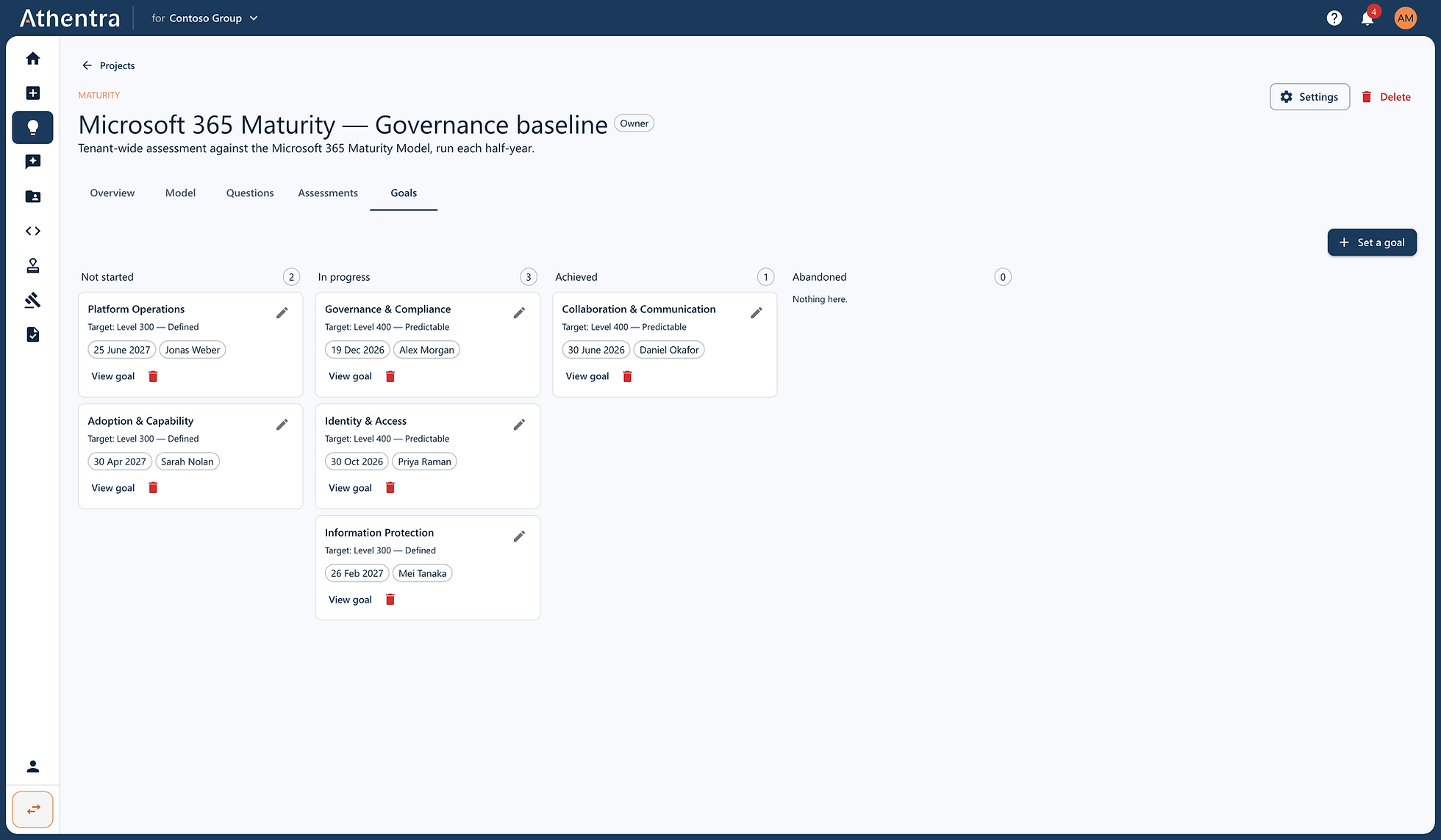Edit the Collaboration & Communication goal pencil icon
The image size is (1441, 840).
[x=757, y=313]
